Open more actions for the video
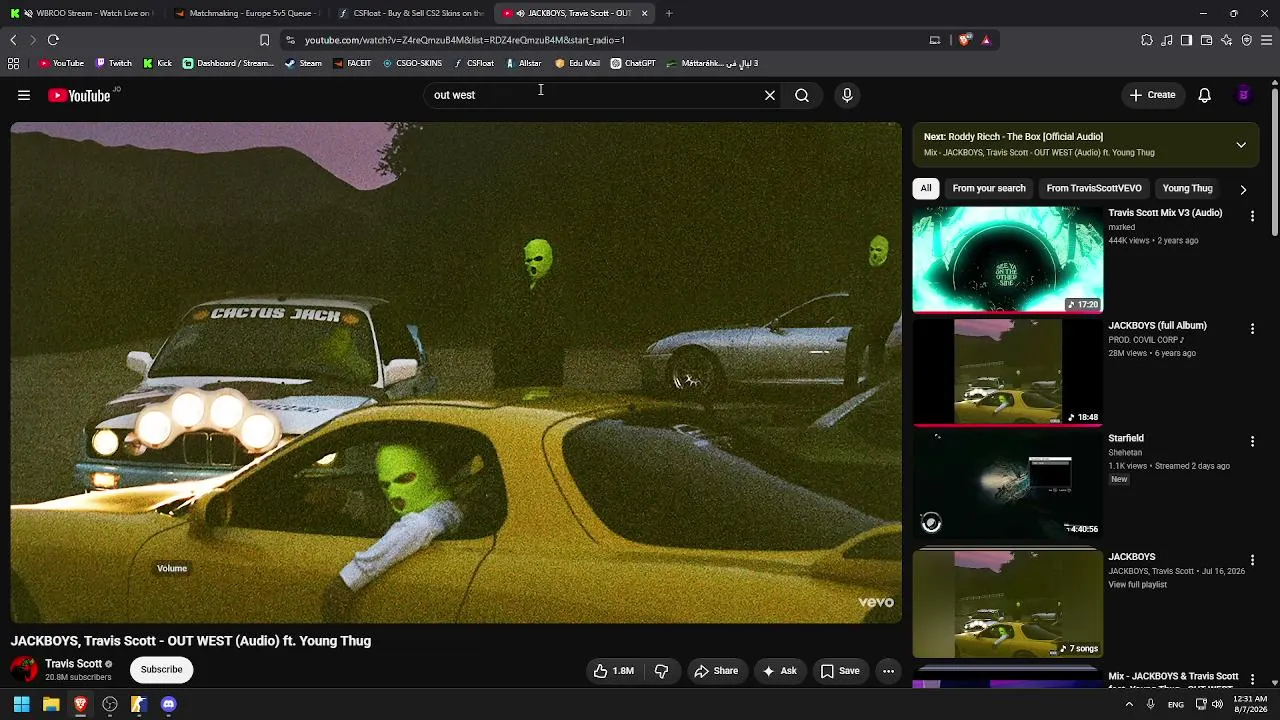The width and height of the screenshot is (1280, 720). (888, 671)
